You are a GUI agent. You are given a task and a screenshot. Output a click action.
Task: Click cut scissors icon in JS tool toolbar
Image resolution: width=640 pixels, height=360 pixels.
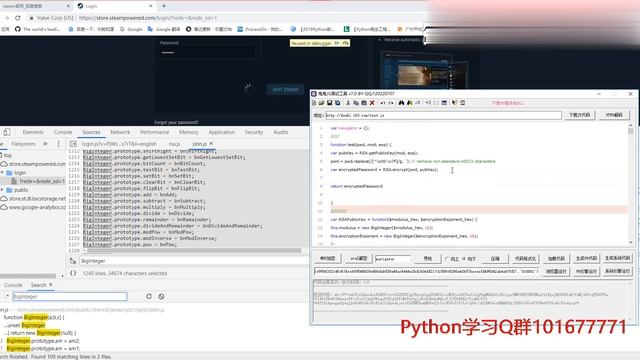click(348, 103)
